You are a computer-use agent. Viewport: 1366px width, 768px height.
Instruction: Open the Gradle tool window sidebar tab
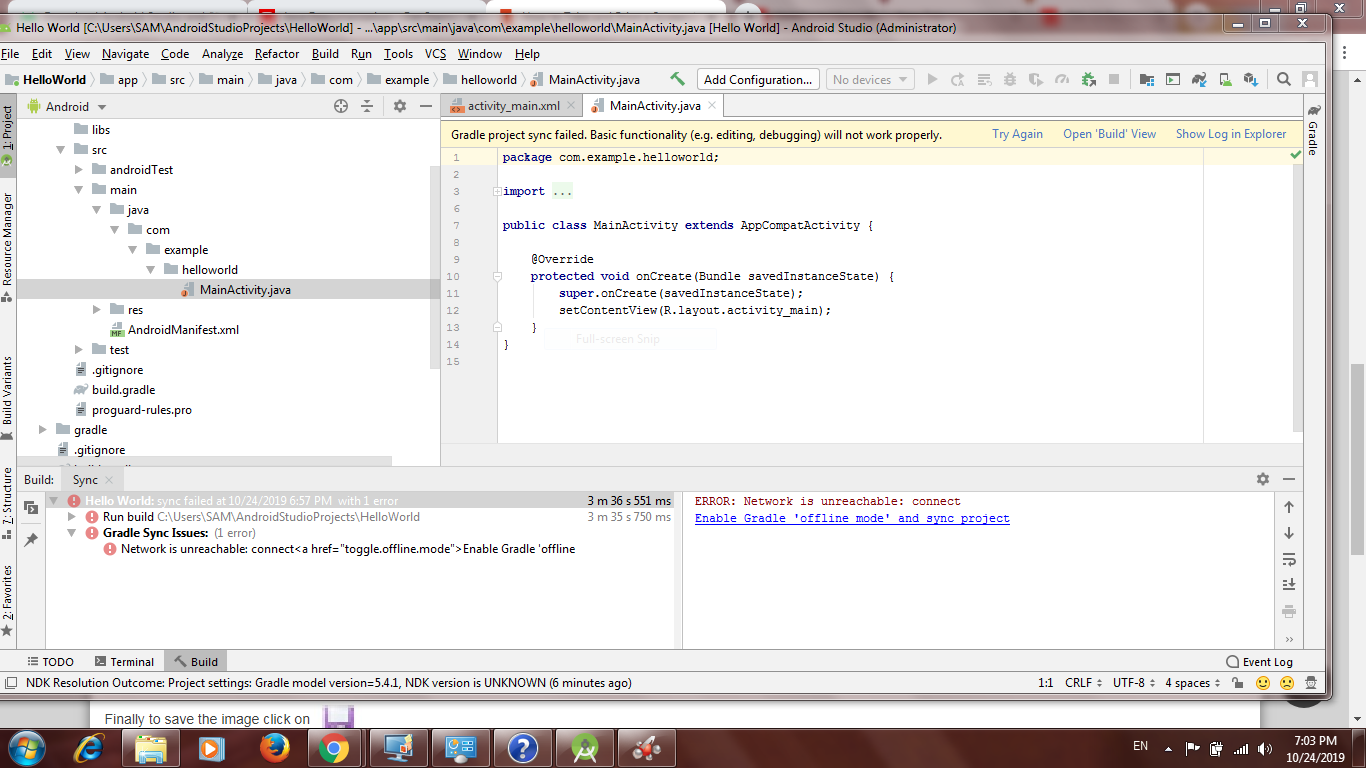pos(1313,130)
